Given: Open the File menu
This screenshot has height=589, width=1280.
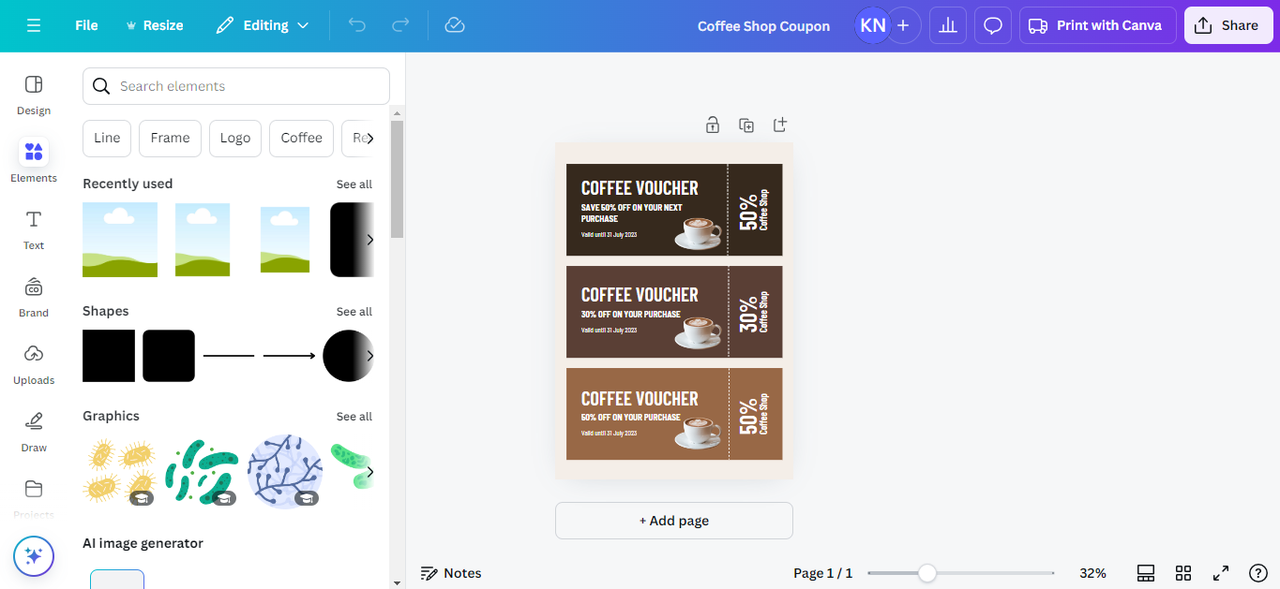Looking at the screenshot, I should click(x=87, y=25).
